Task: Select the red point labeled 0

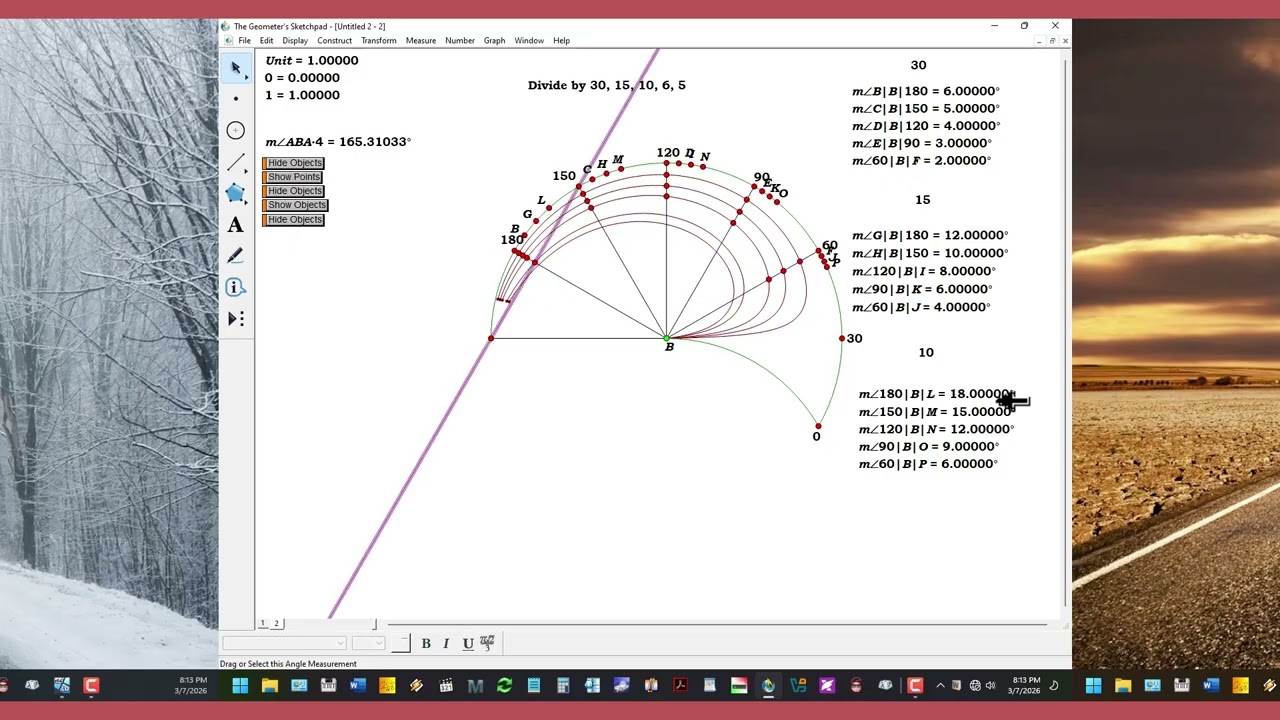Action: [818, 425]
